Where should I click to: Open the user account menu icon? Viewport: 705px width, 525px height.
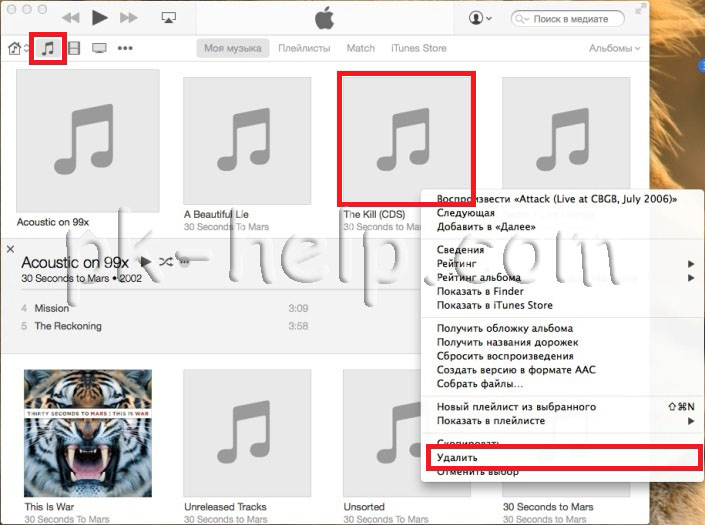pyautogui.click(x=480, y=18)
